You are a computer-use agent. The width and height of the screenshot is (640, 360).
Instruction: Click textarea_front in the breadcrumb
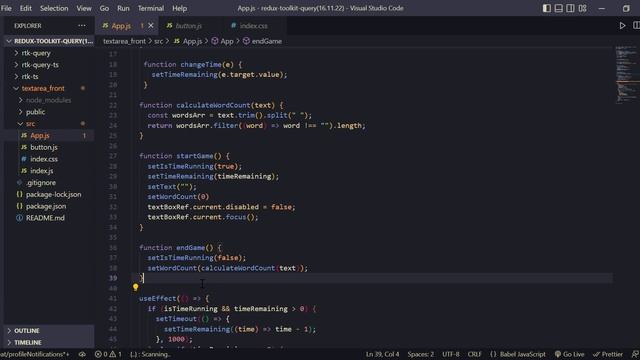[x=124, y=41]
